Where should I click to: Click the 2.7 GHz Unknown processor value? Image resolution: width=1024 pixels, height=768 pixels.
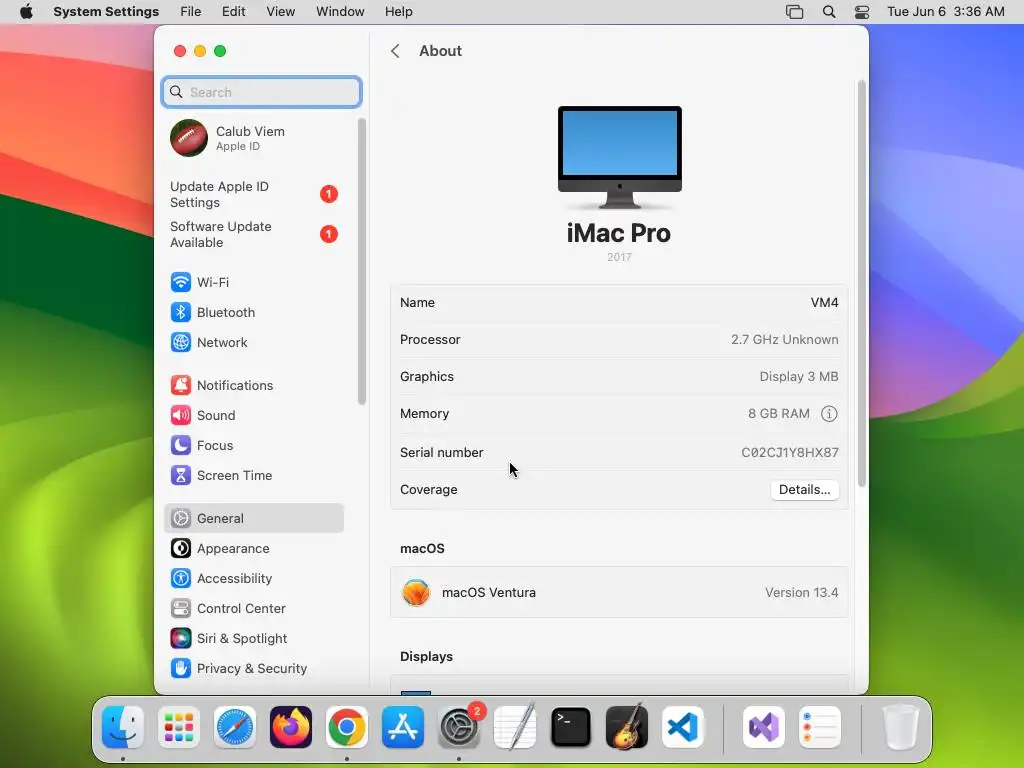click(784, 340)
